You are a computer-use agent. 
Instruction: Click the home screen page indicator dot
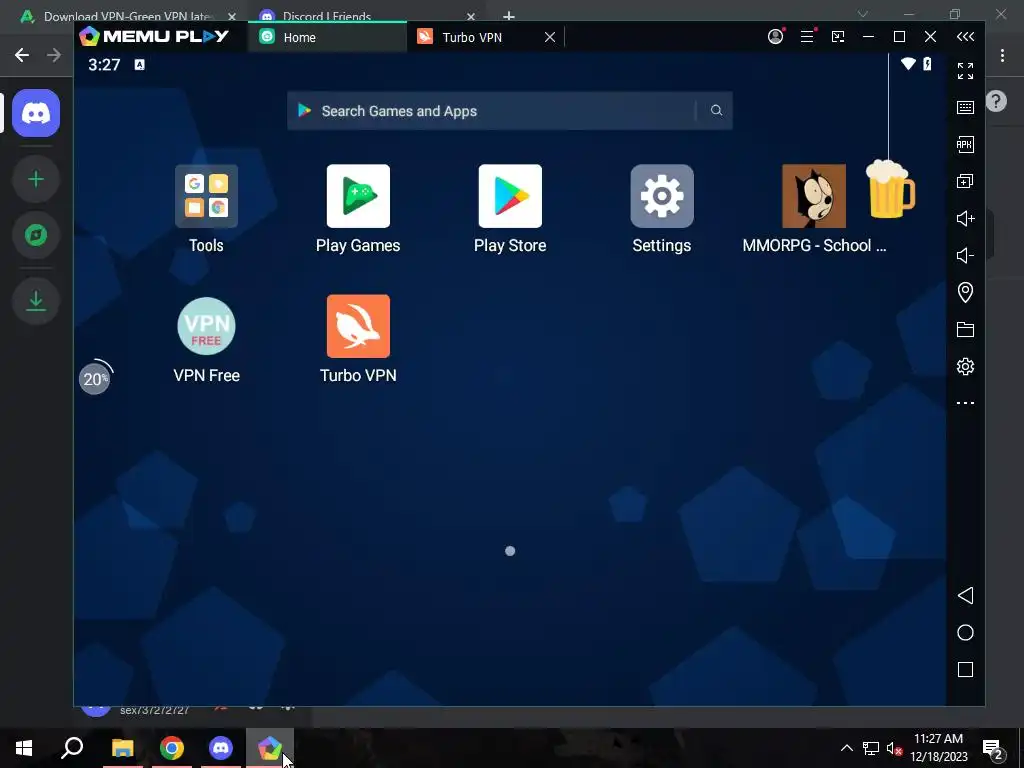click(x=510, y=551)
